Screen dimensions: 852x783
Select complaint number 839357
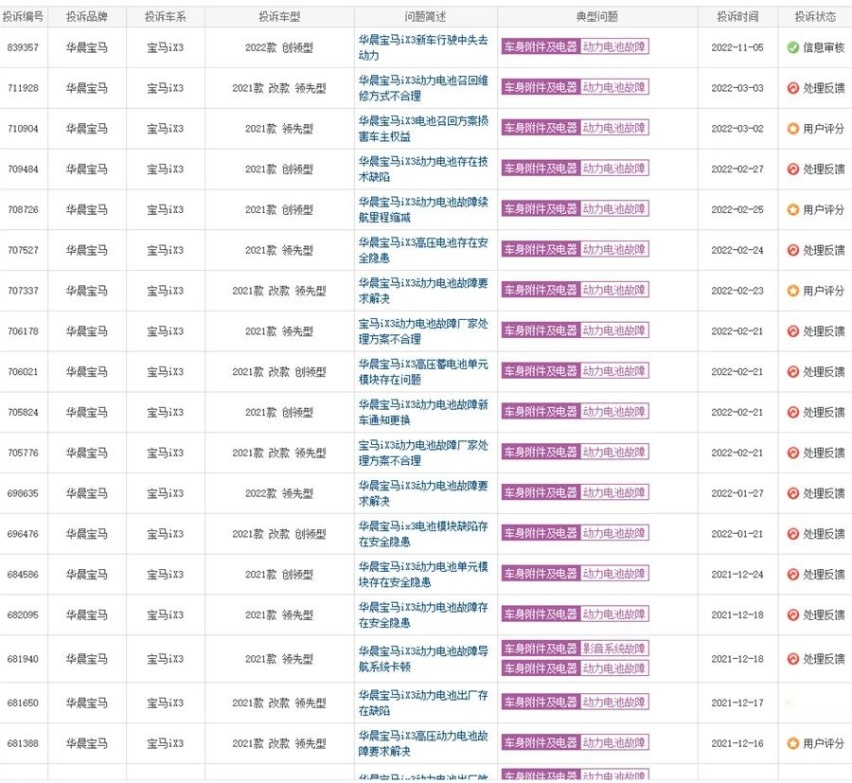pyautogui.click(x=23, y=48)
